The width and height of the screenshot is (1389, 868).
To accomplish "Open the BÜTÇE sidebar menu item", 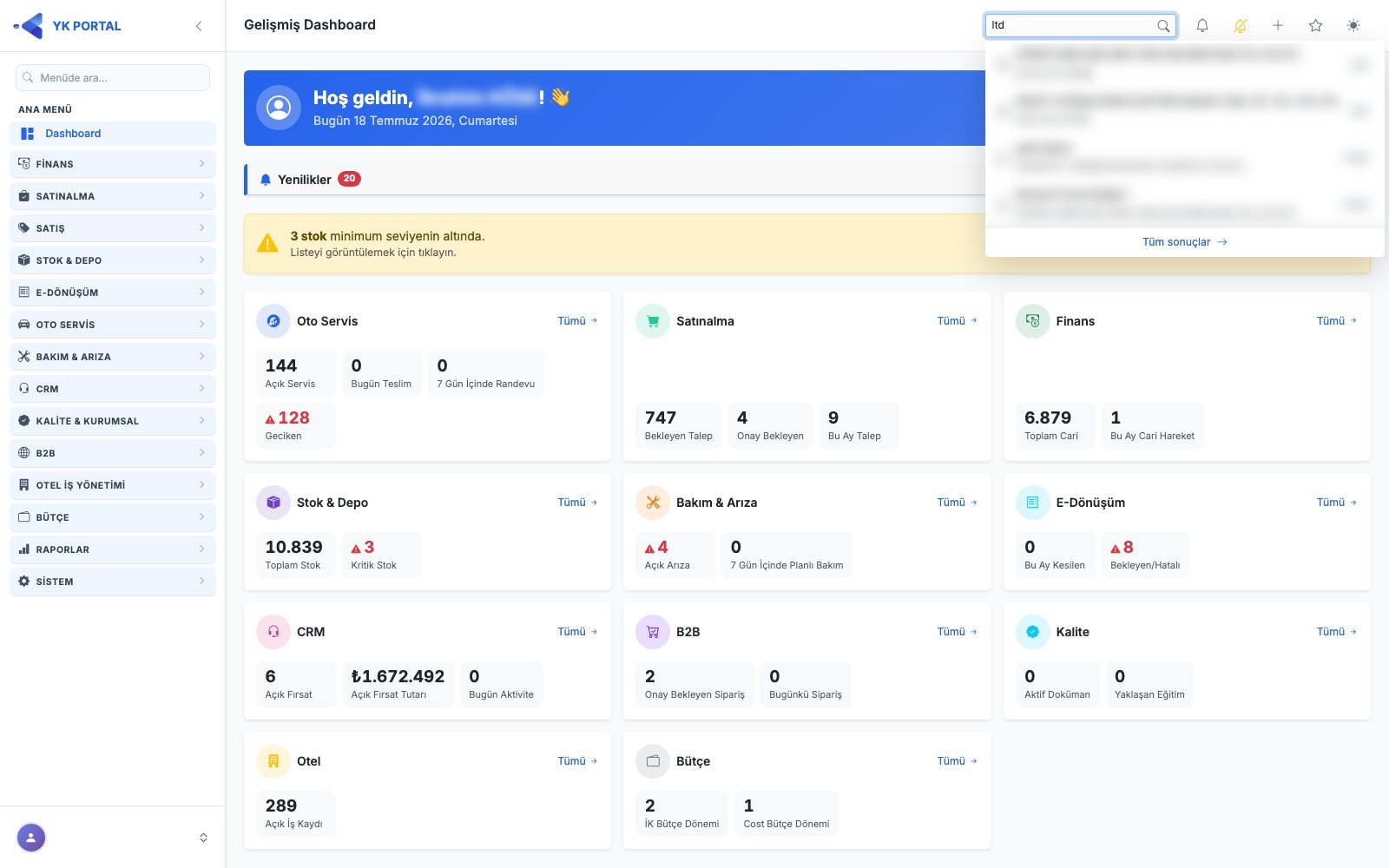I will click(113, 517).
